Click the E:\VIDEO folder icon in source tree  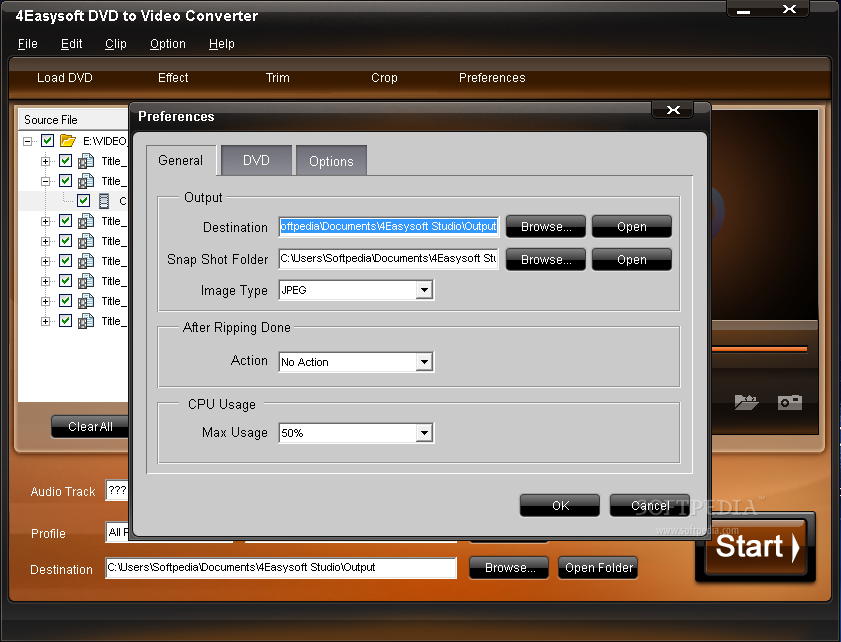(68, 141)
